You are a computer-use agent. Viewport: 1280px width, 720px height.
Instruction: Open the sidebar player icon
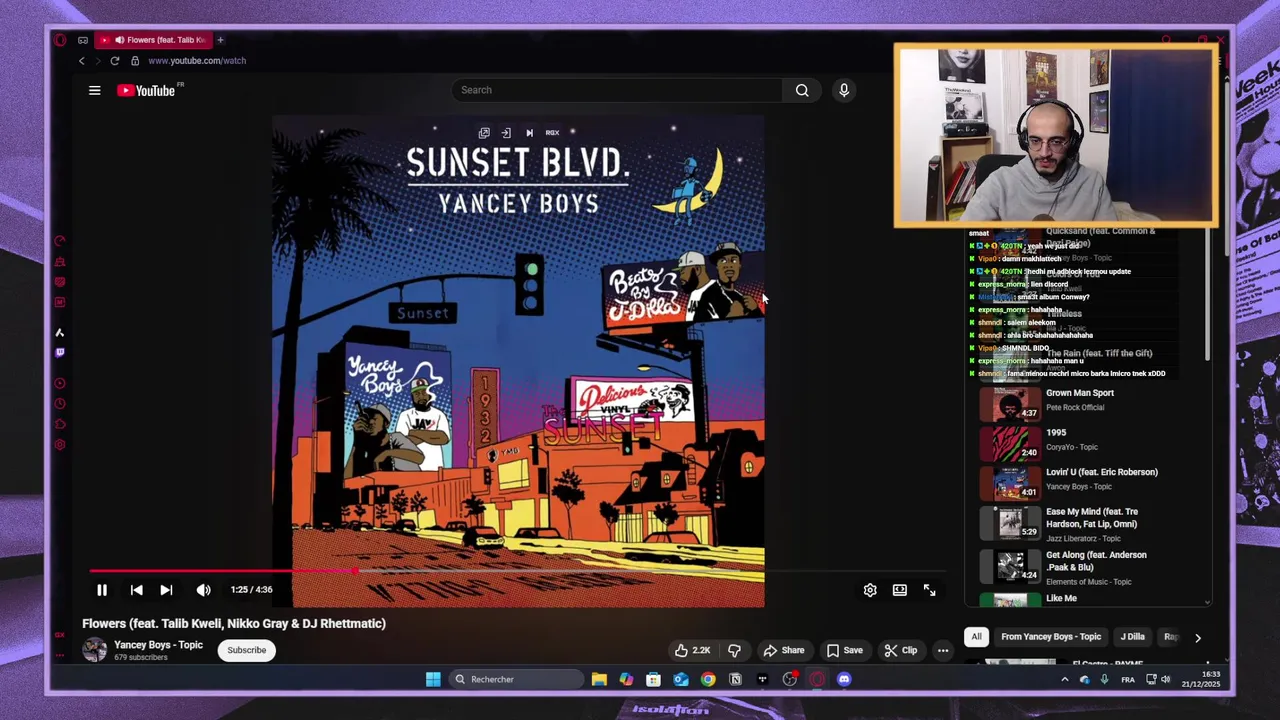coord(60,383)
